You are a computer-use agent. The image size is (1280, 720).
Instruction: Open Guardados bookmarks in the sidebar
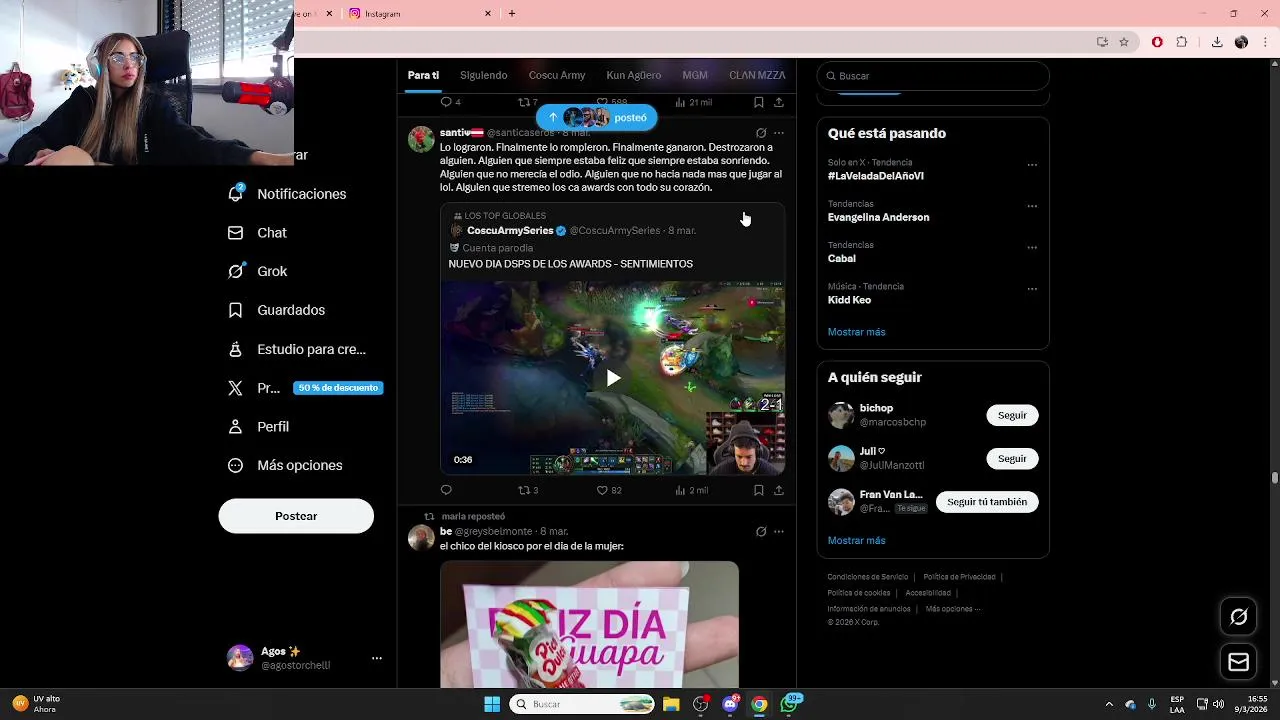coord(276,310)
